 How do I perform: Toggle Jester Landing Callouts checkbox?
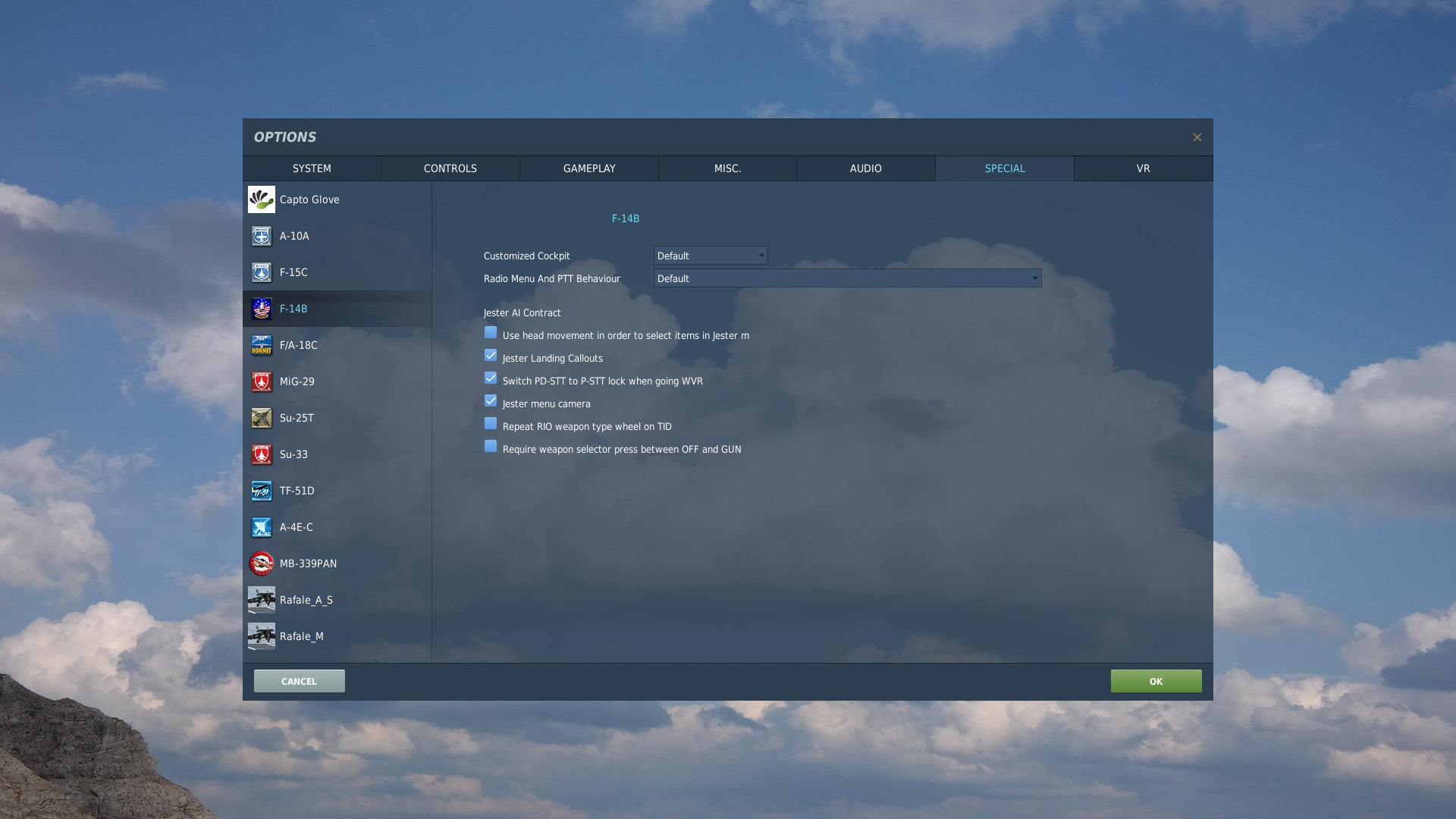pyautogui.click(x=491, y=356)
